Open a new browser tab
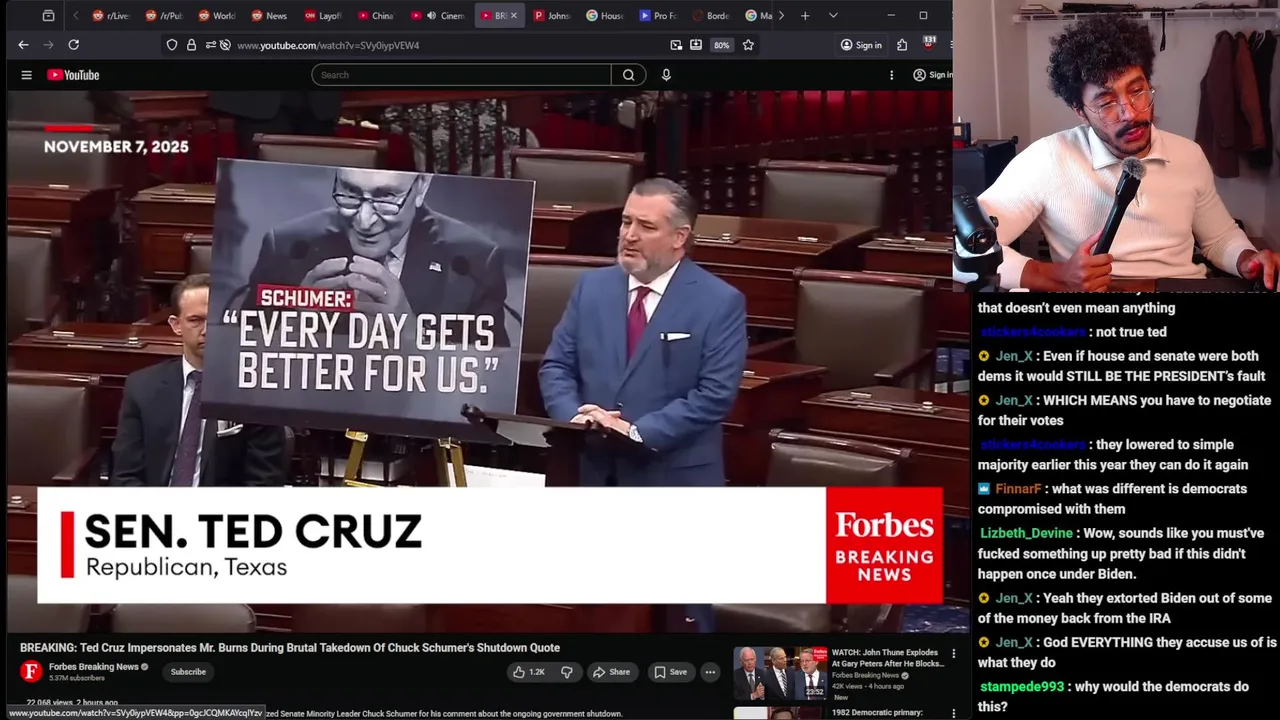The image size is (1280, 720). (x=805, y=16)
